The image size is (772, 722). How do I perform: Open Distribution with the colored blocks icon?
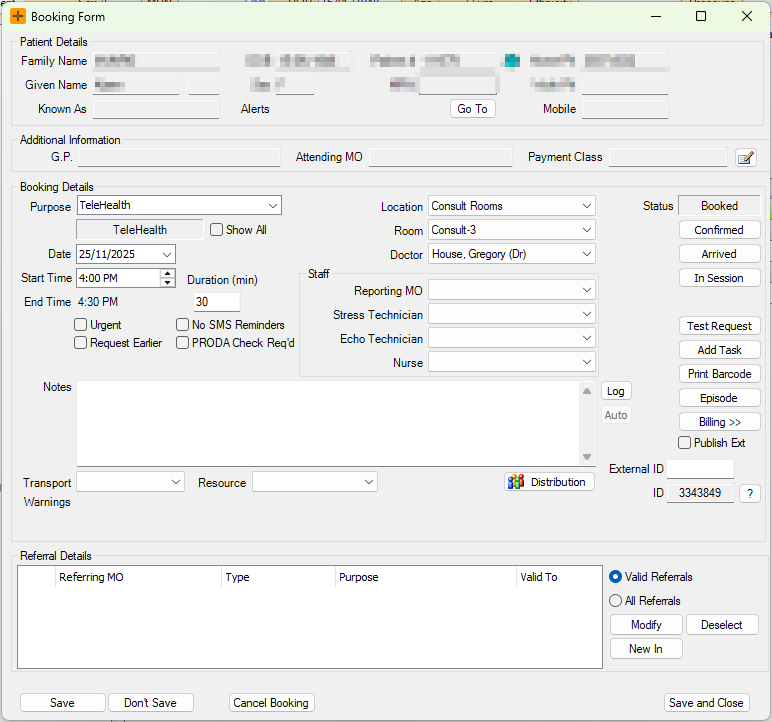[x=549, y=482]
